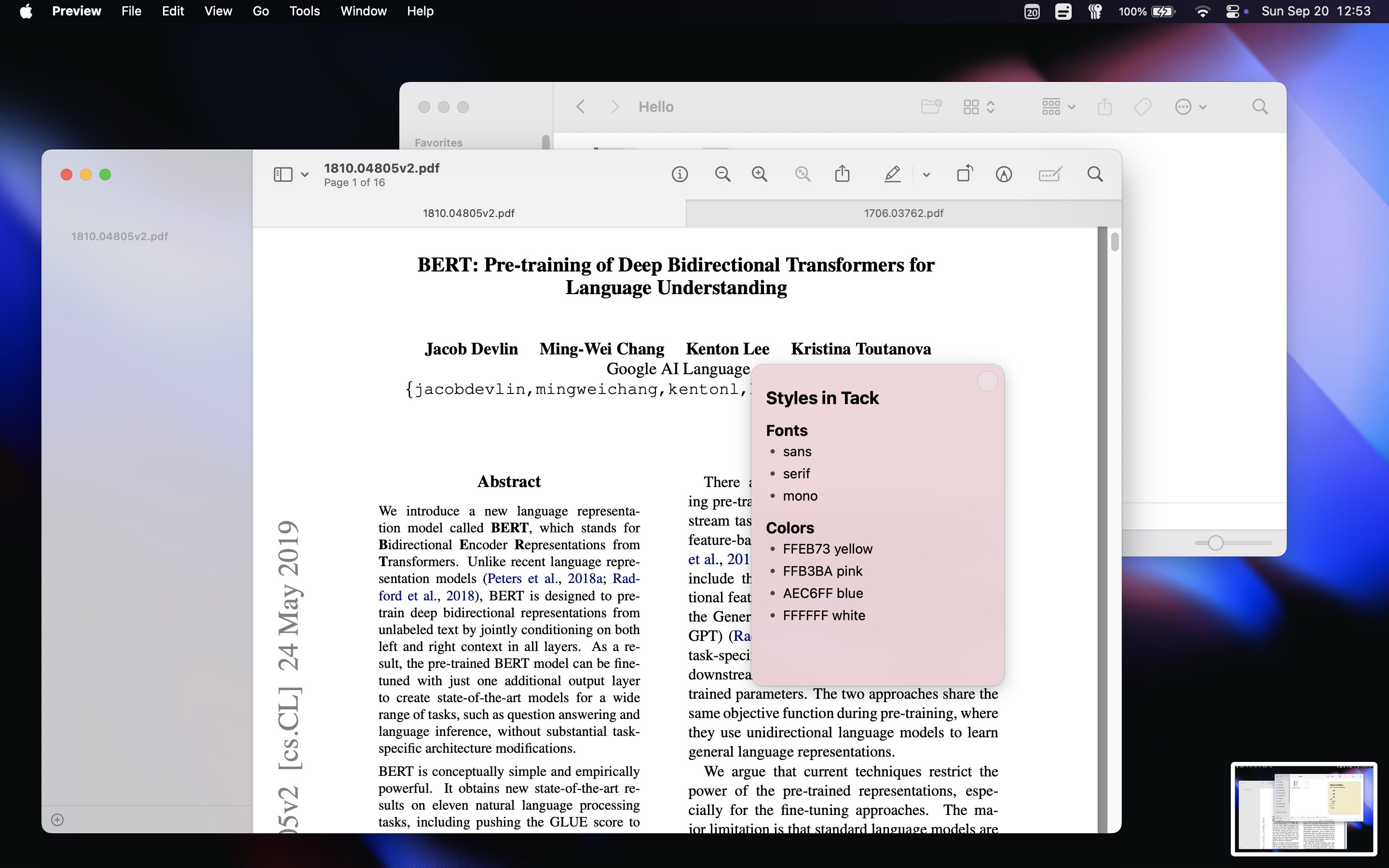Click the Finder back arrow in Hello window
Image resolution: width=1389 pixels, height=868 pixels.
tap(580, 107)
